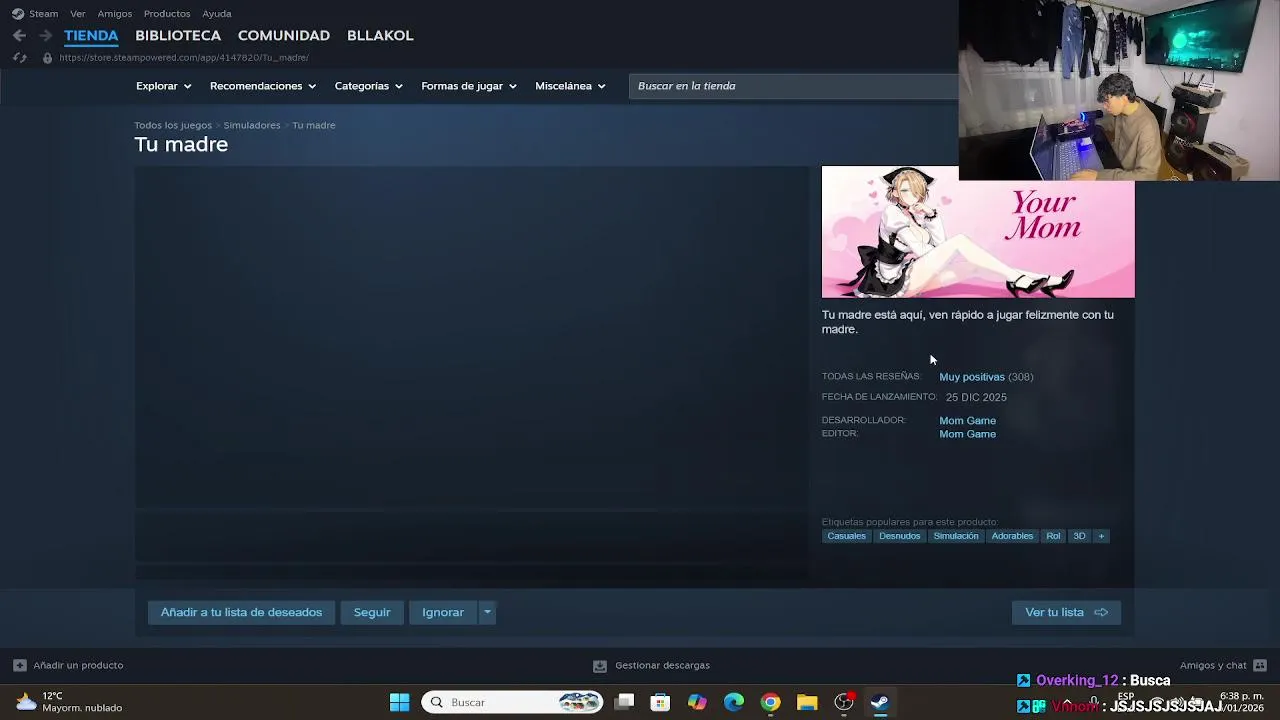The width and height of the screenshot is (1280, 720).
Task: Click the Tu madre breadcrumb link
Action: click(x=314, y=125)
